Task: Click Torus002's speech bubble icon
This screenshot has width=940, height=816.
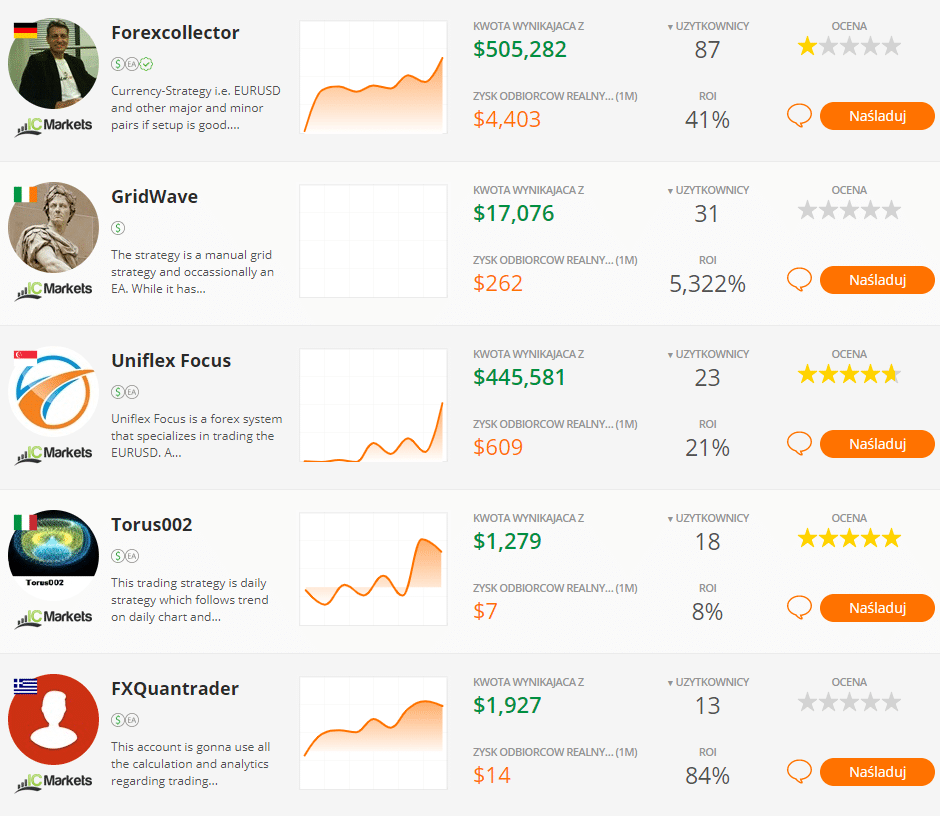Action: (799, 608)
